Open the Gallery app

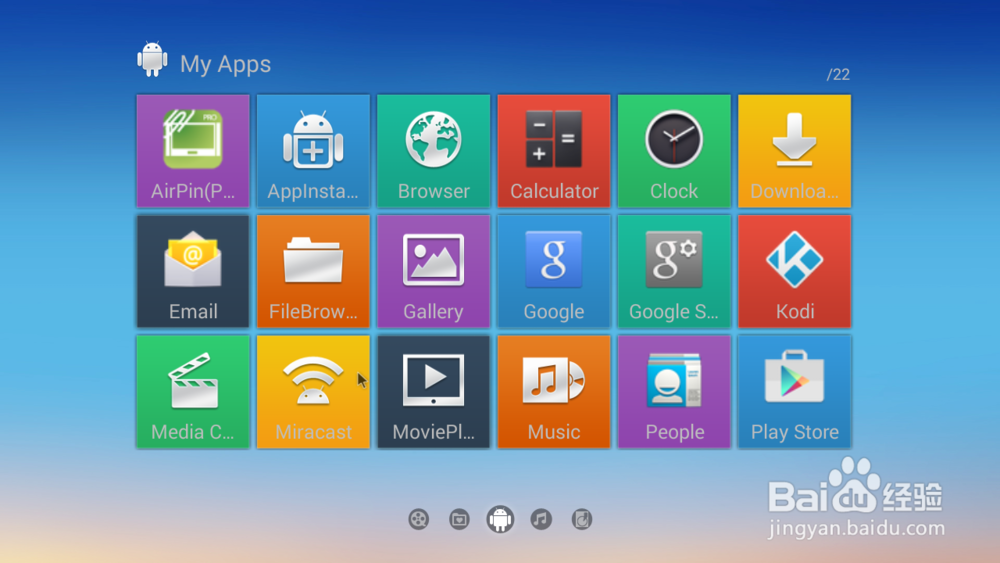(434, 272)
